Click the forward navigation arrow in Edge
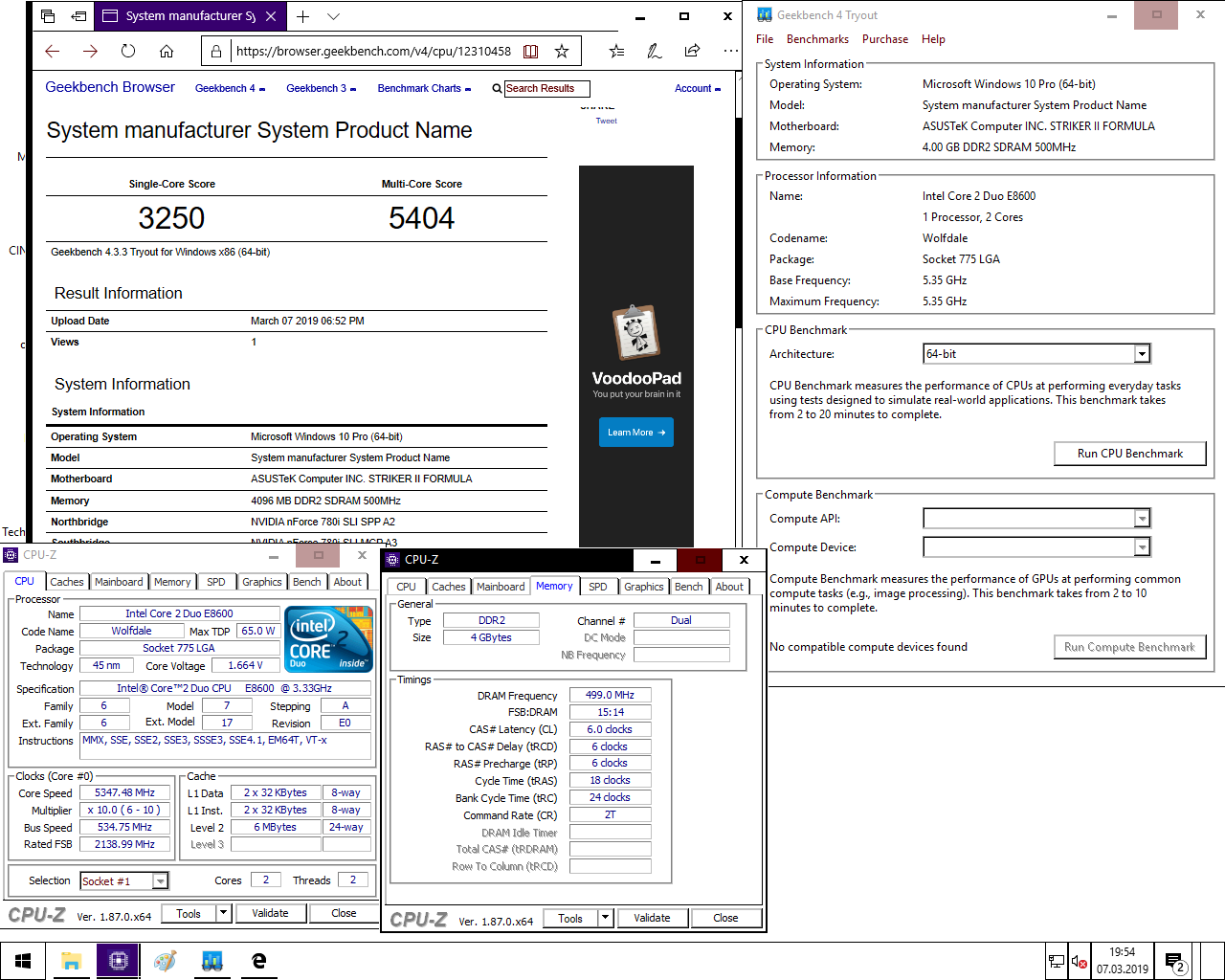Screen dimensions: 1225x980 pyautogui.click(x=90, y=52)
